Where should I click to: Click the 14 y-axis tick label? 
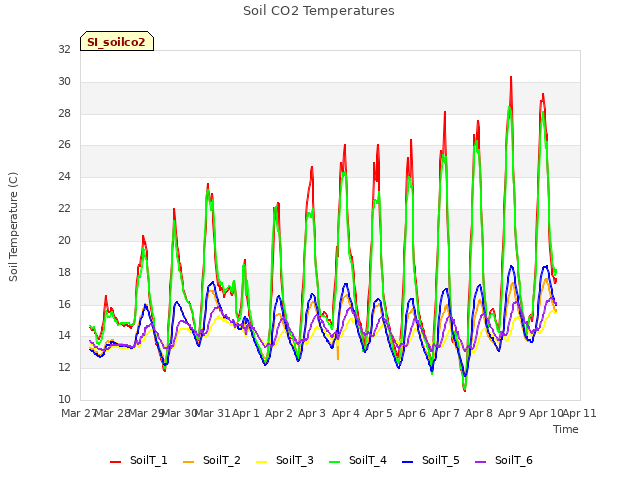[64, 336]
